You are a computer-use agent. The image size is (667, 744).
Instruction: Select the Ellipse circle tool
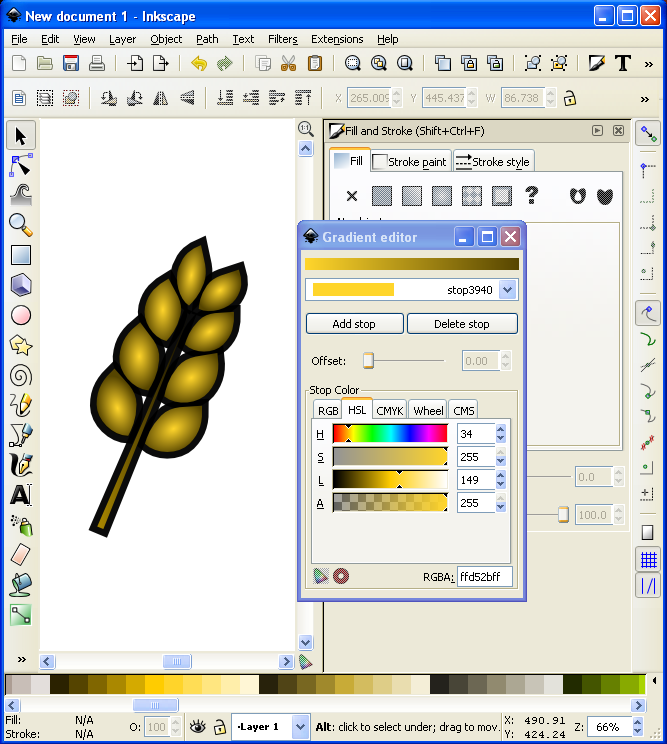21,315
